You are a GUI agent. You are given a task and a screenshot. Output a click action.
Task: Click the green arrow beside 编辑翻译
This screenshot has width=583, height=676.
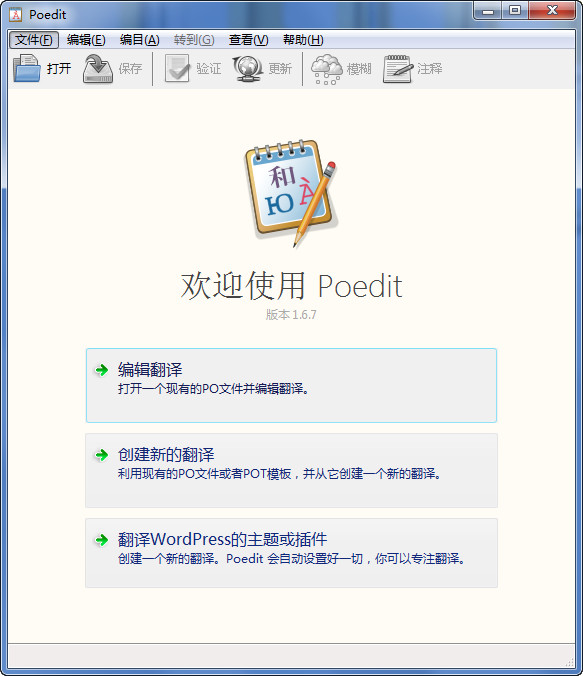(x=102, y=370)
